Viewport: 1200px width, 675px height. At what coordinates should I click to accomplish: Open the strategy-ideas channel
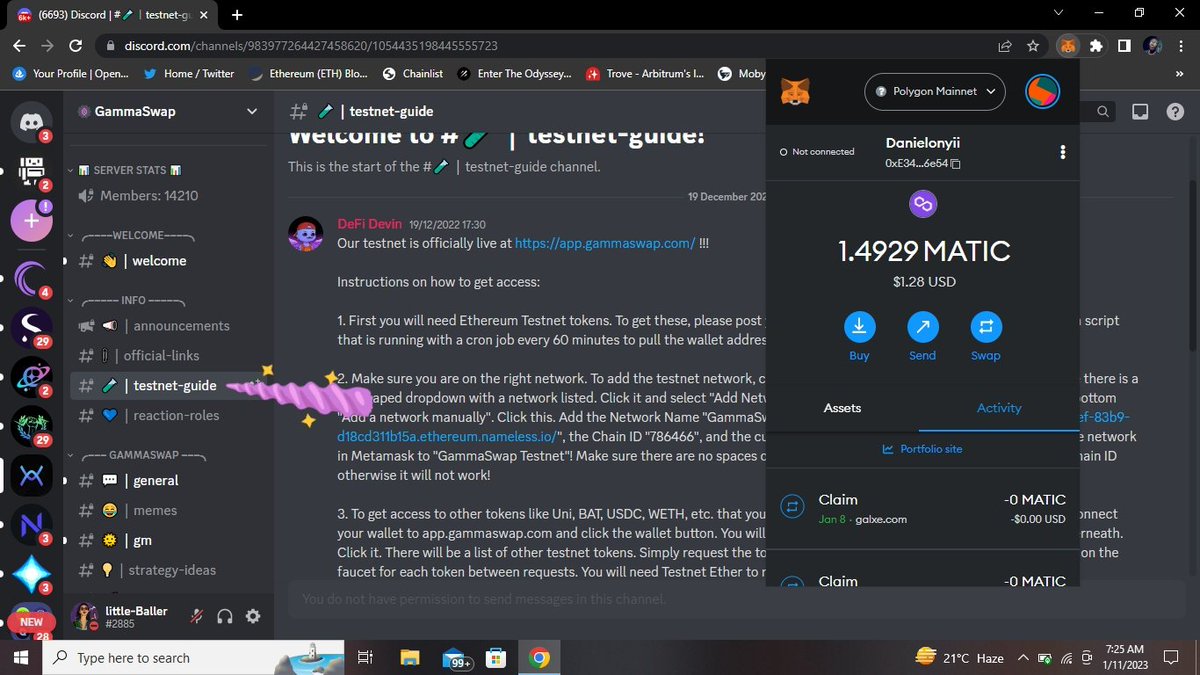(x=170, y=570)
